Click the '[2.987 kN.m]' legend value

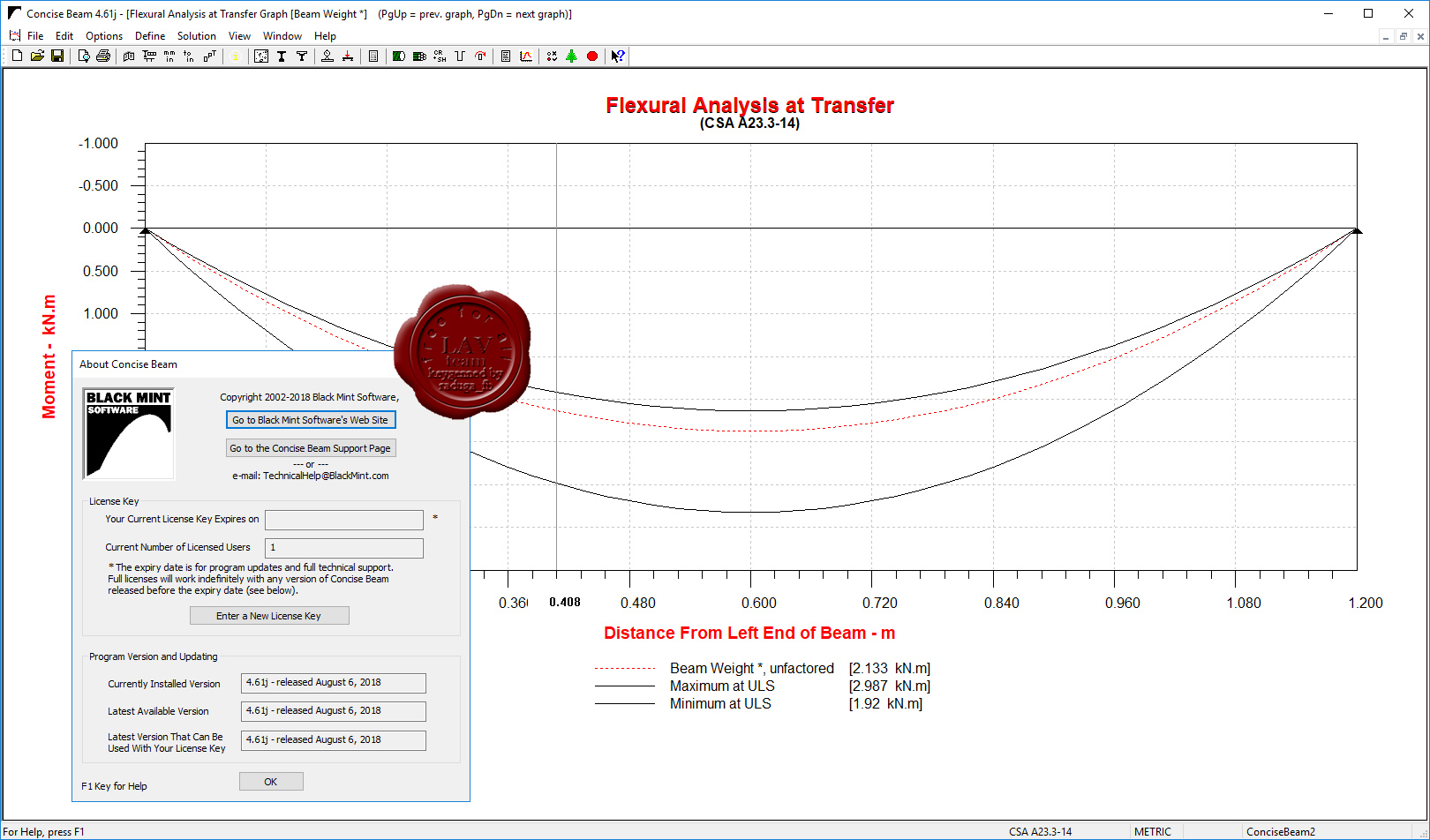[x=890, y=686]
